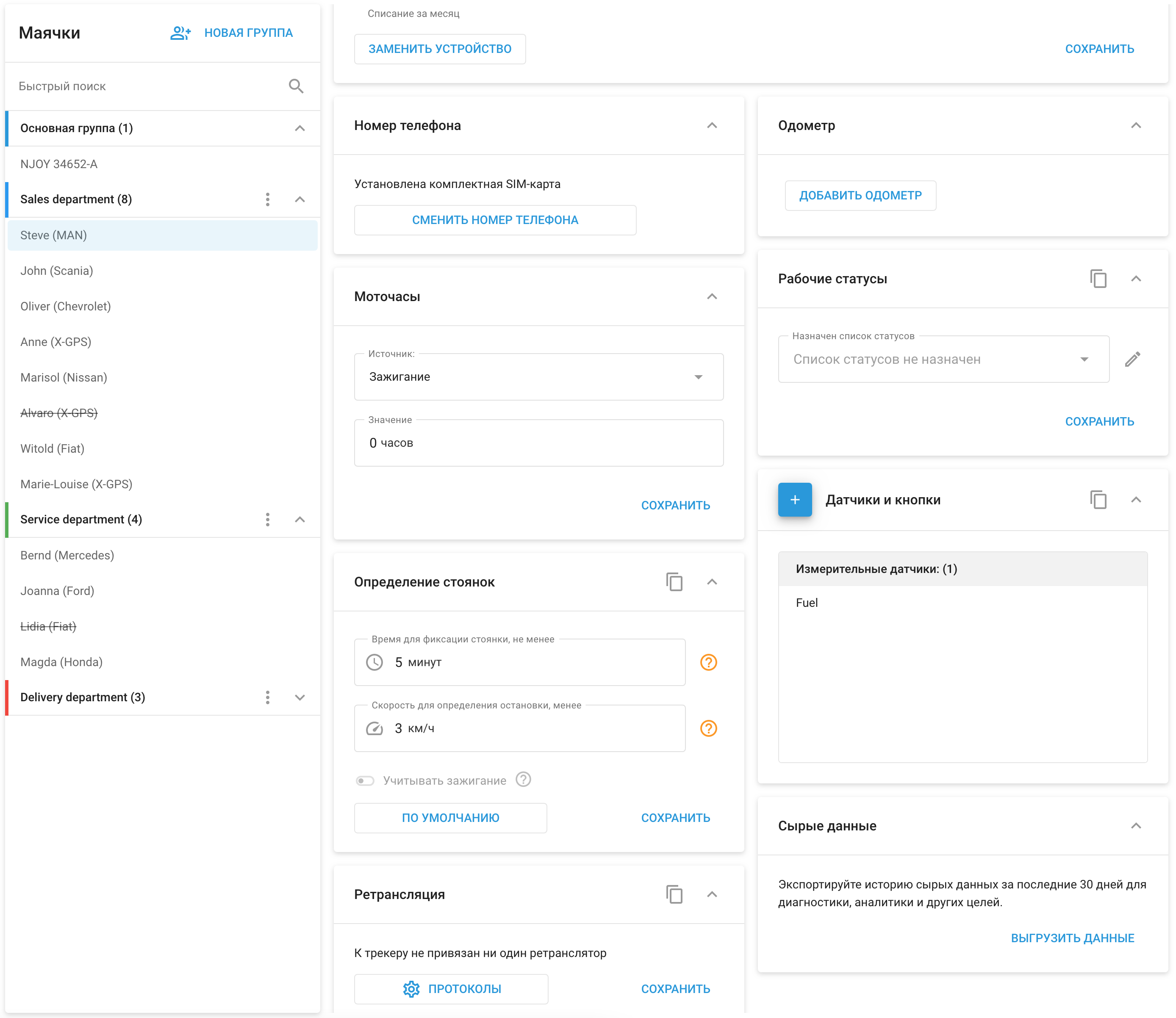The width and height of the screenshot is (1176, 1018).
Task: Click 'ВЫГРУЗИТЬ ДАННЫЕ' button
Action: (1072, 938)
